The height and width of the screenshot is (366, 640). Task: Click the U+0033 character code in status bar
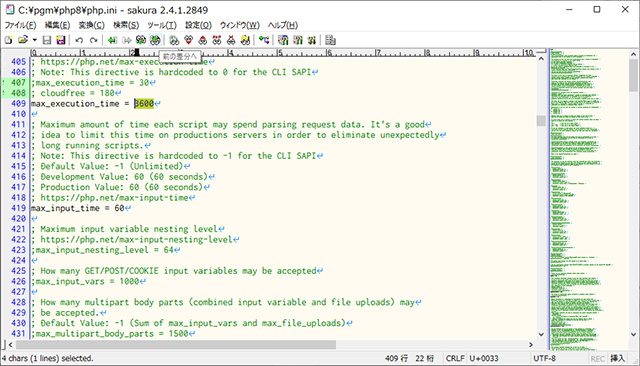click(484, 359)
